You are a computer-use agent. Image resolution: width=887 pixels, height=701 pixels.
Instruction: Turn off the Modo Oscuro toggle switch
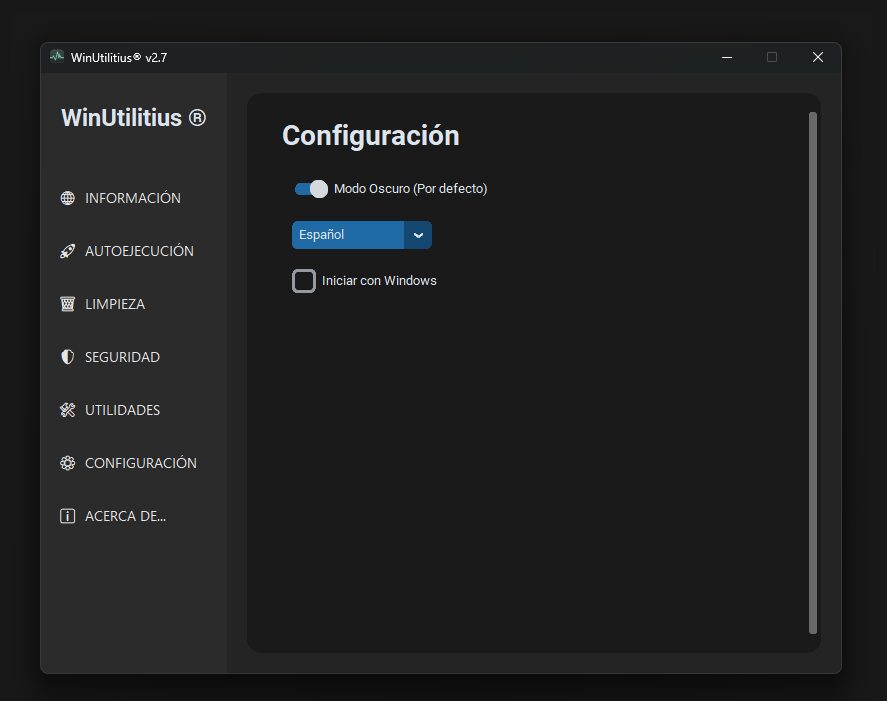(311, 189)
